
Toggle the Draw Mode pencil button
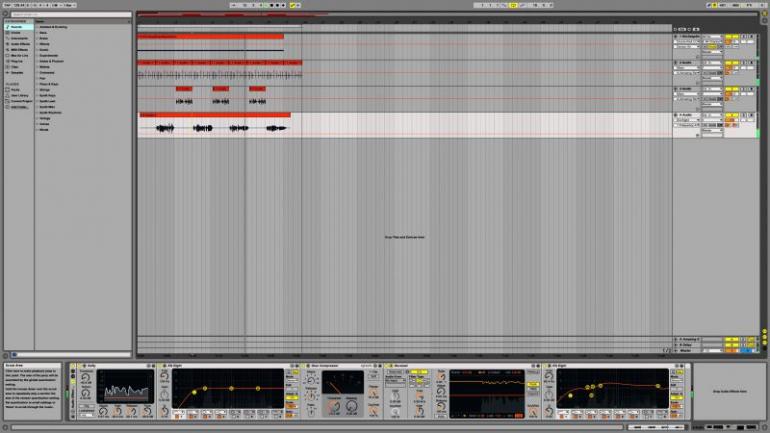pos(709,5)
